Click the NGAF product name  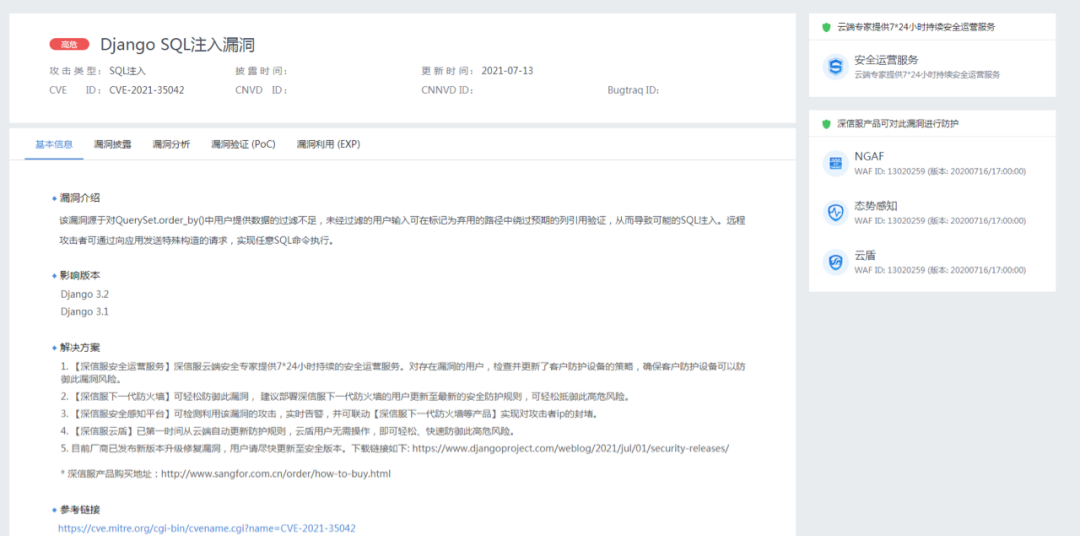869,157
